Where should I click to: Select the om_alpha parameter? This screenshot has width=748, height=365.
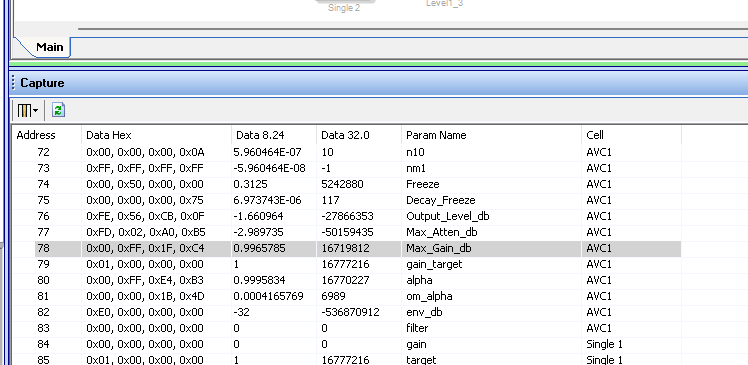429,296
